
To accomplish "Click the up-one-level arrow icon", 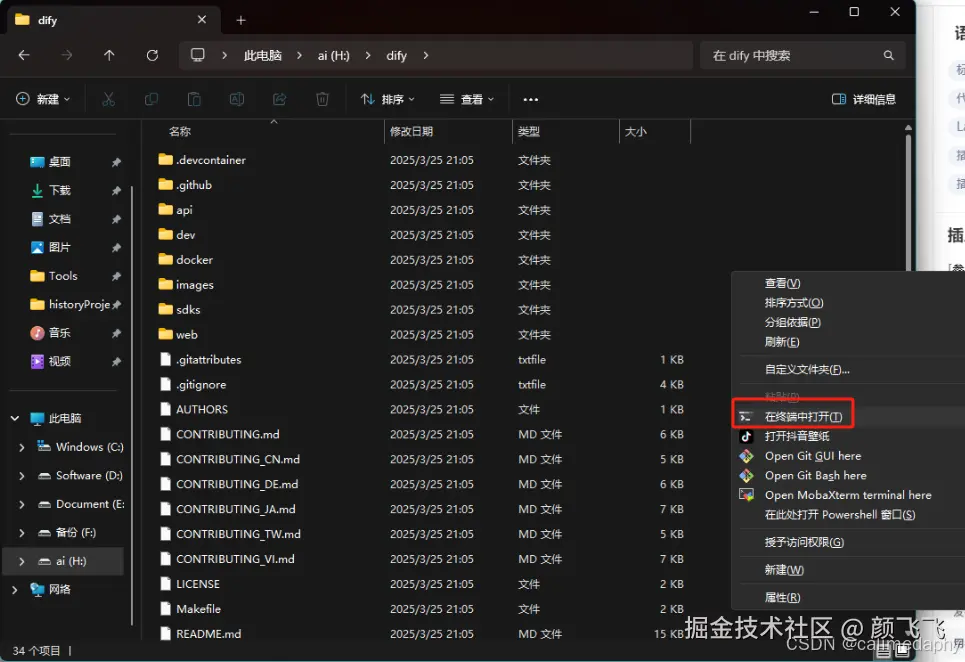I will point(109,55).
